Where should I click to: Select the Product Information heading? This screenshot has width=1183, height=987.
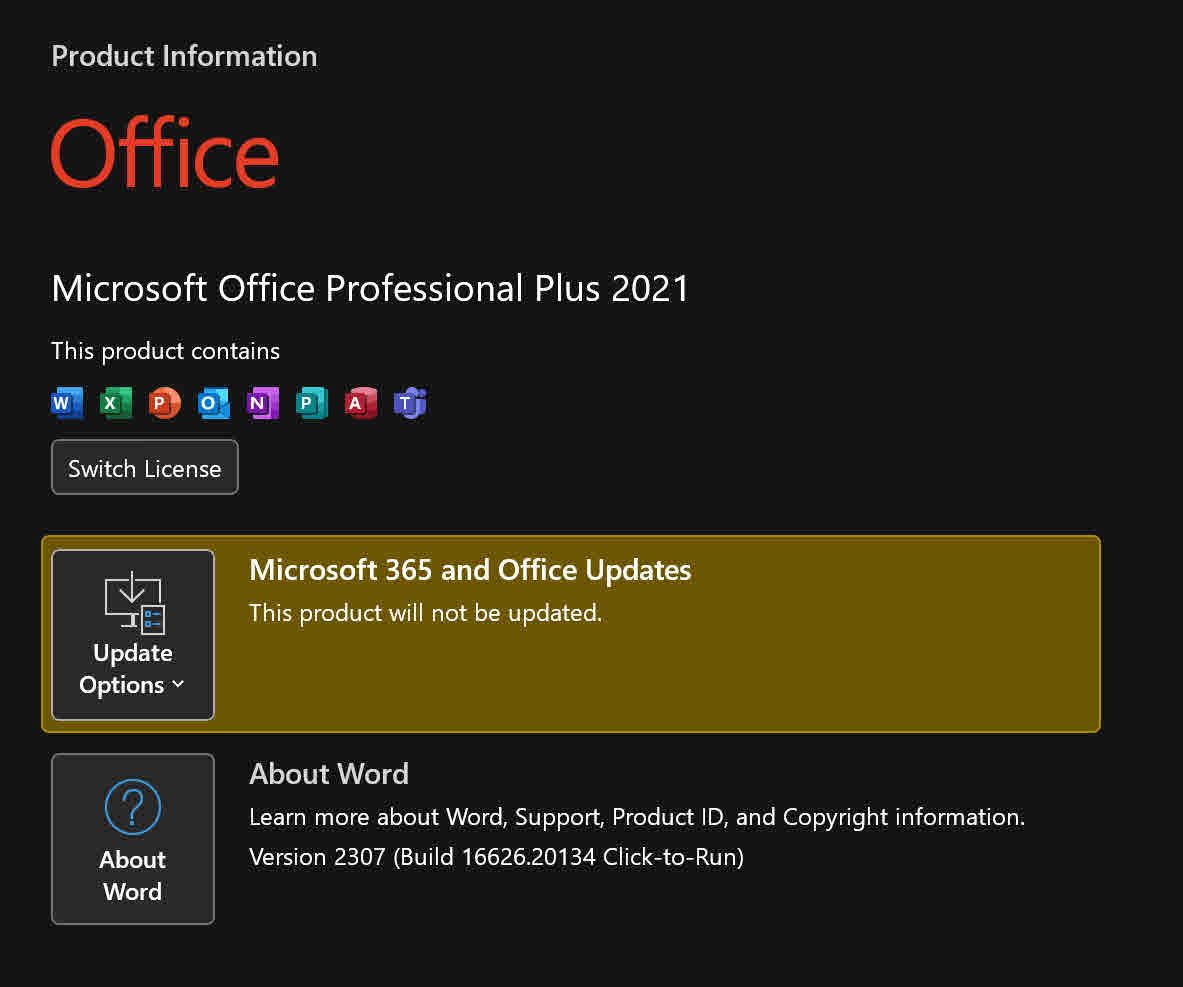tap(184, 57)
